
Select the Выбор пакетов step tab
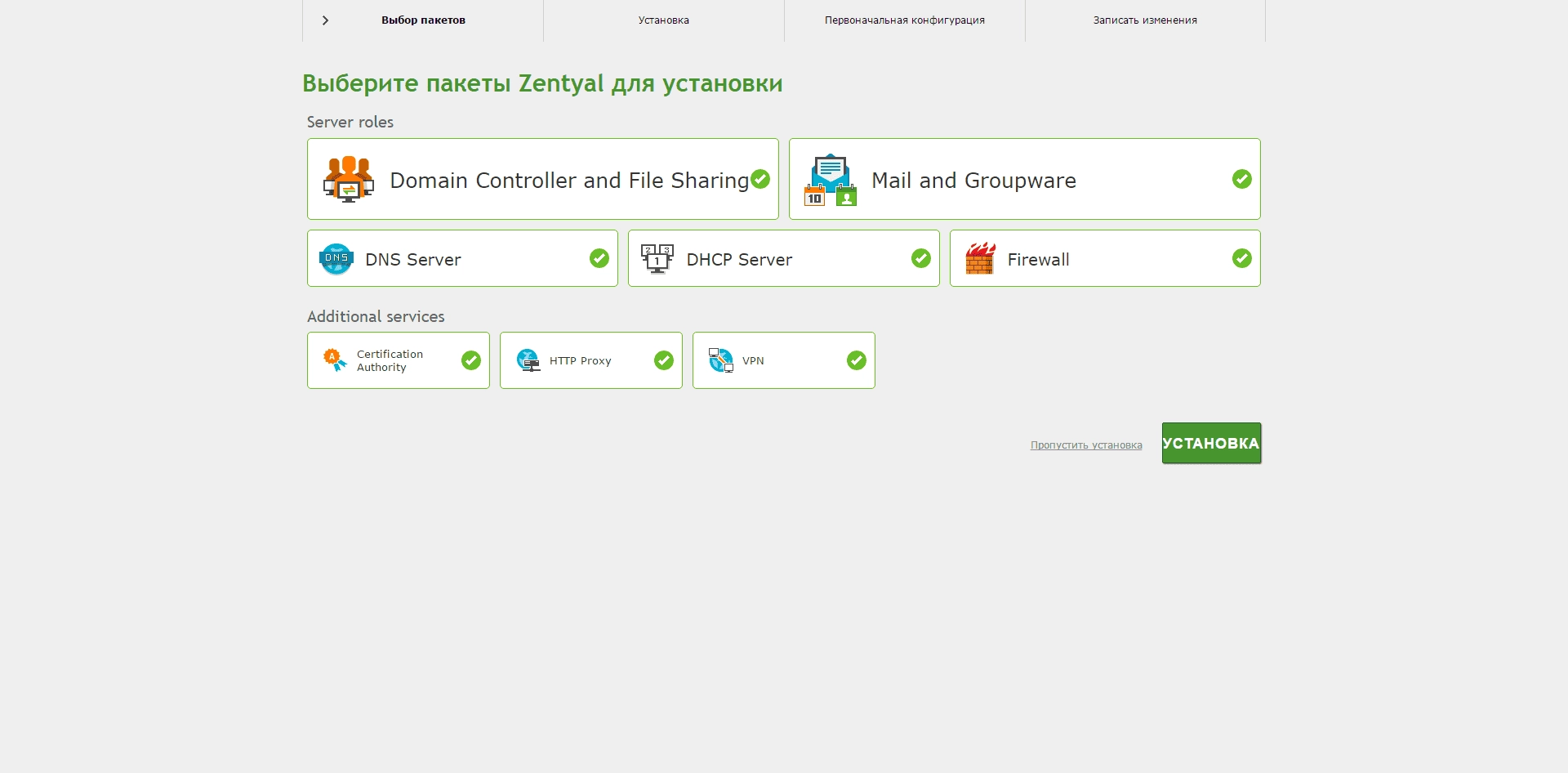(423, 20)
